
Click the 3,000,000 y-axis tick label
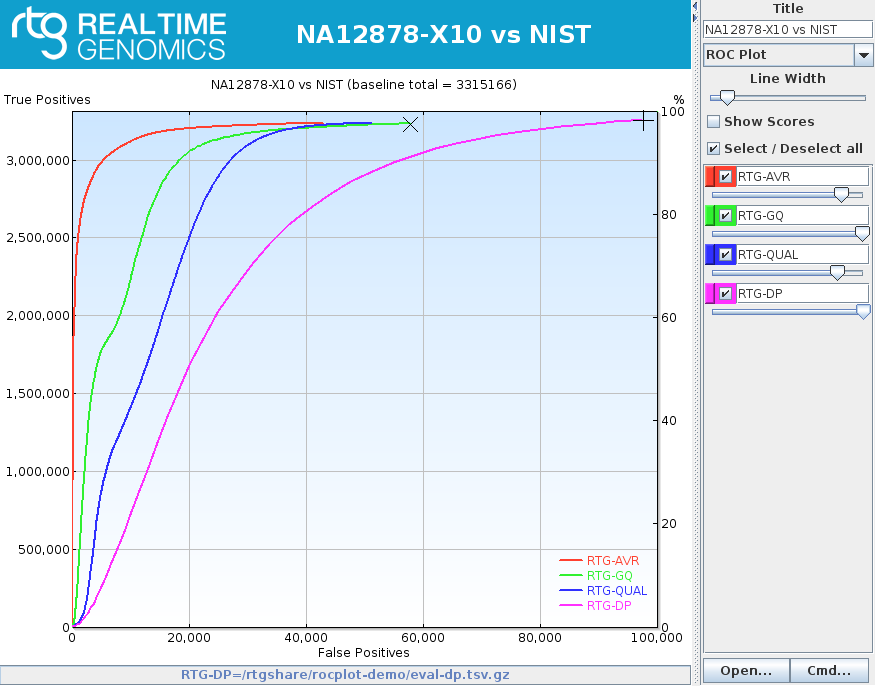(x=38, y=161)
